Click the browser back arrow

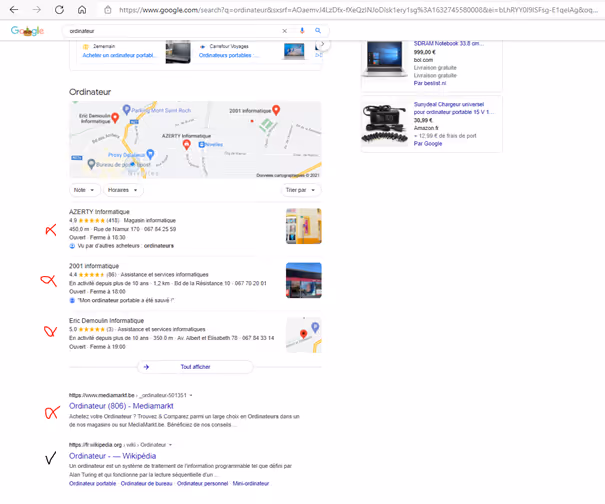click(14, 10)
